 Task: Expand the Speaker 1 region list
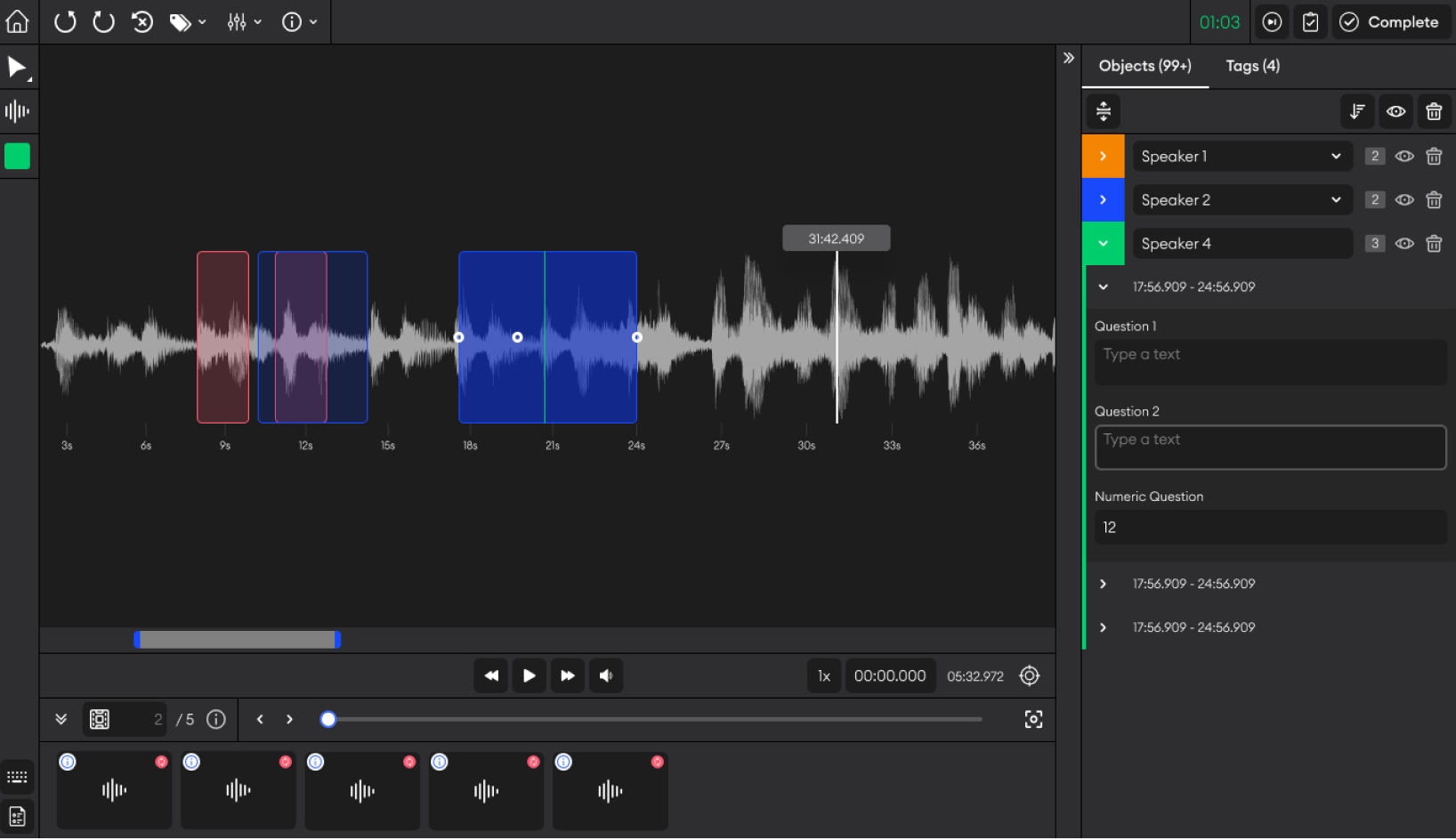point(1104,156)
